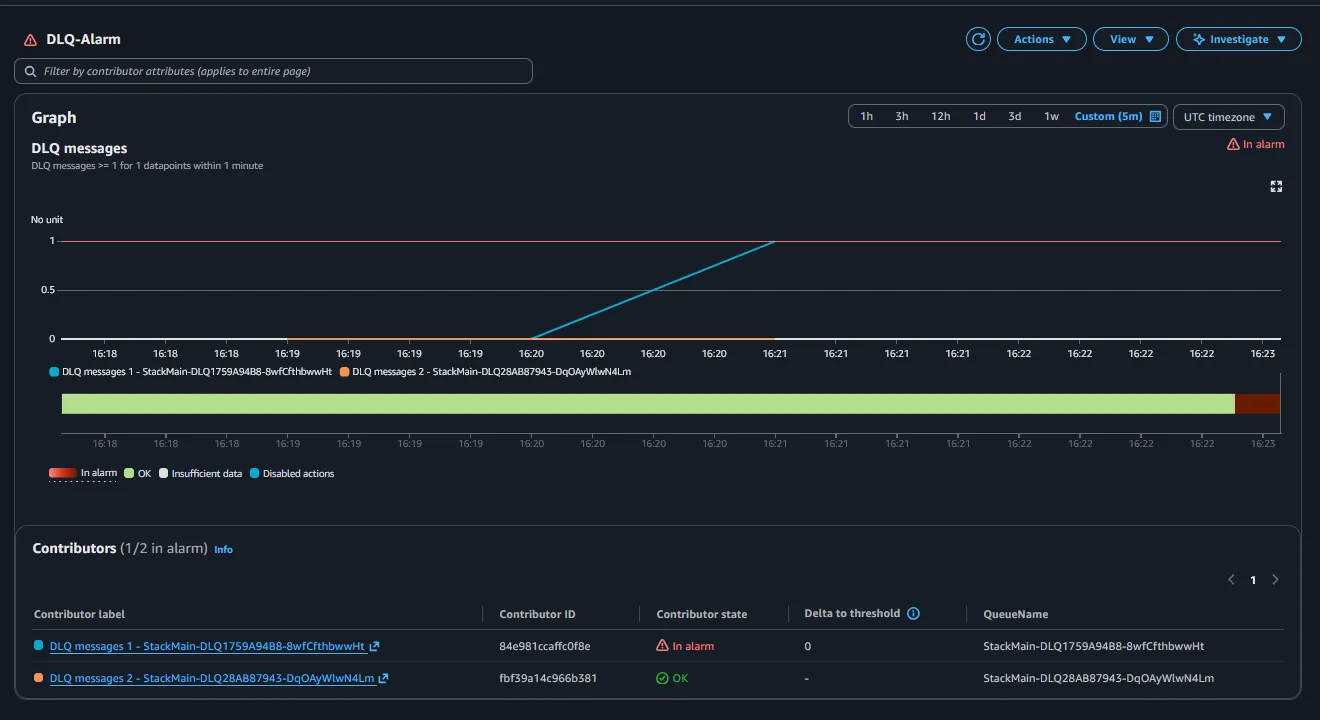Click external link icon beside DLQ messages 1
The image size is (1320, 720).
tap(374, 647)
